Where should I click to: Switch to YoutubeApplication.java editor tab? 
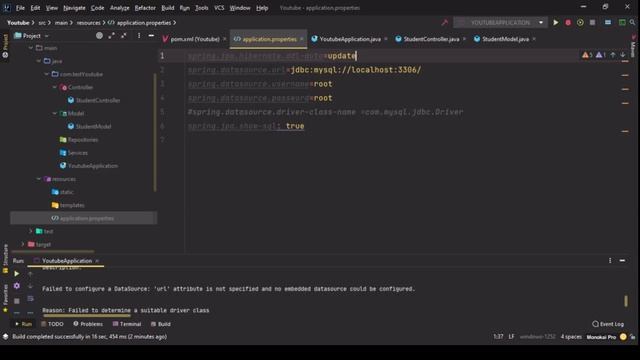350,39
